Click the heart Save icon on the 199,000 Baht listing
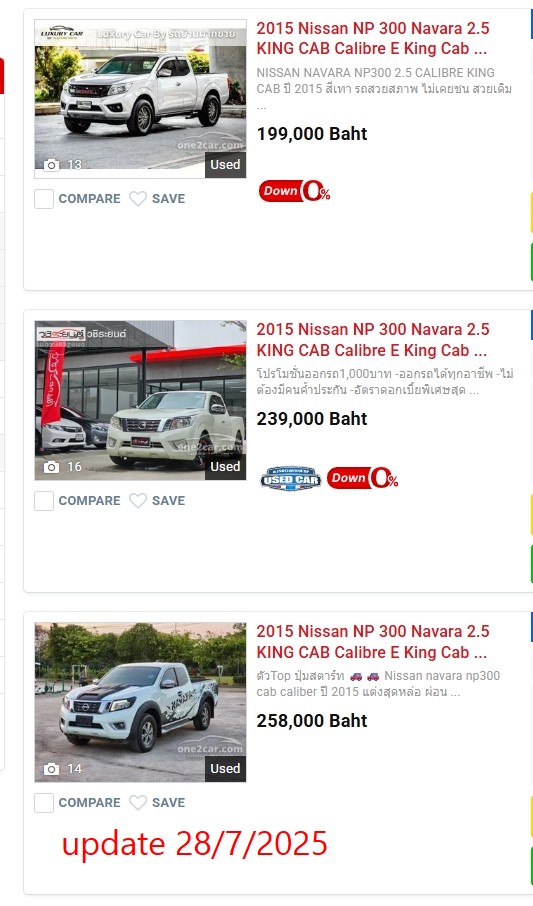This screenshot has width=533, height=906. point(138,199)
